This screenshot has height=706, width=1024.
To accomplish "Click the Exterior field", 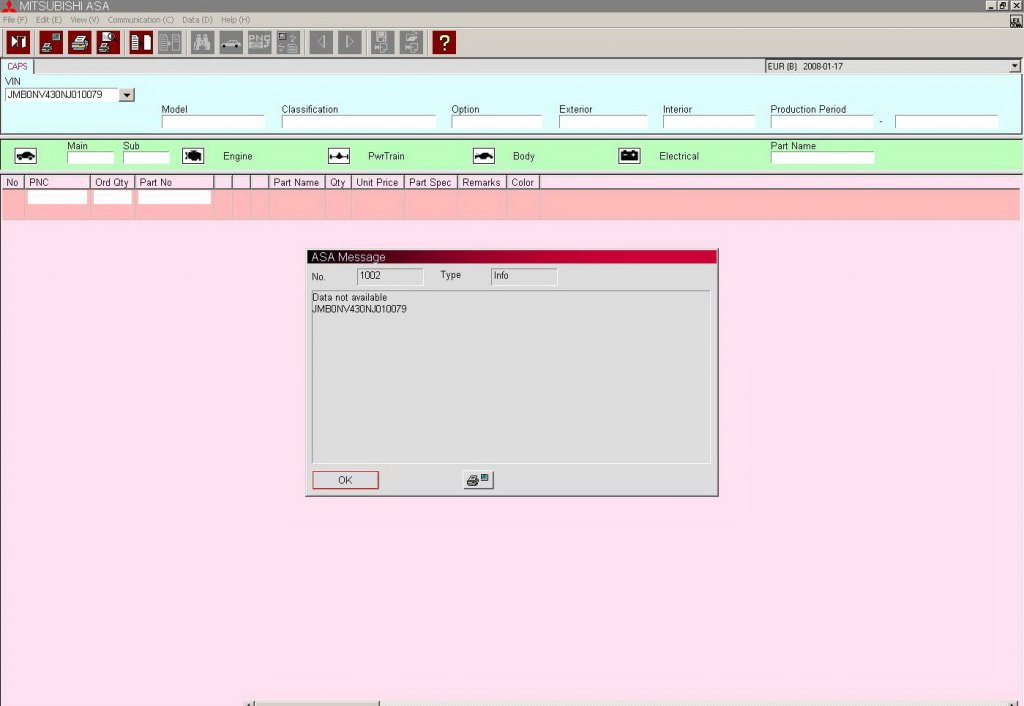I will coord(603,122).
